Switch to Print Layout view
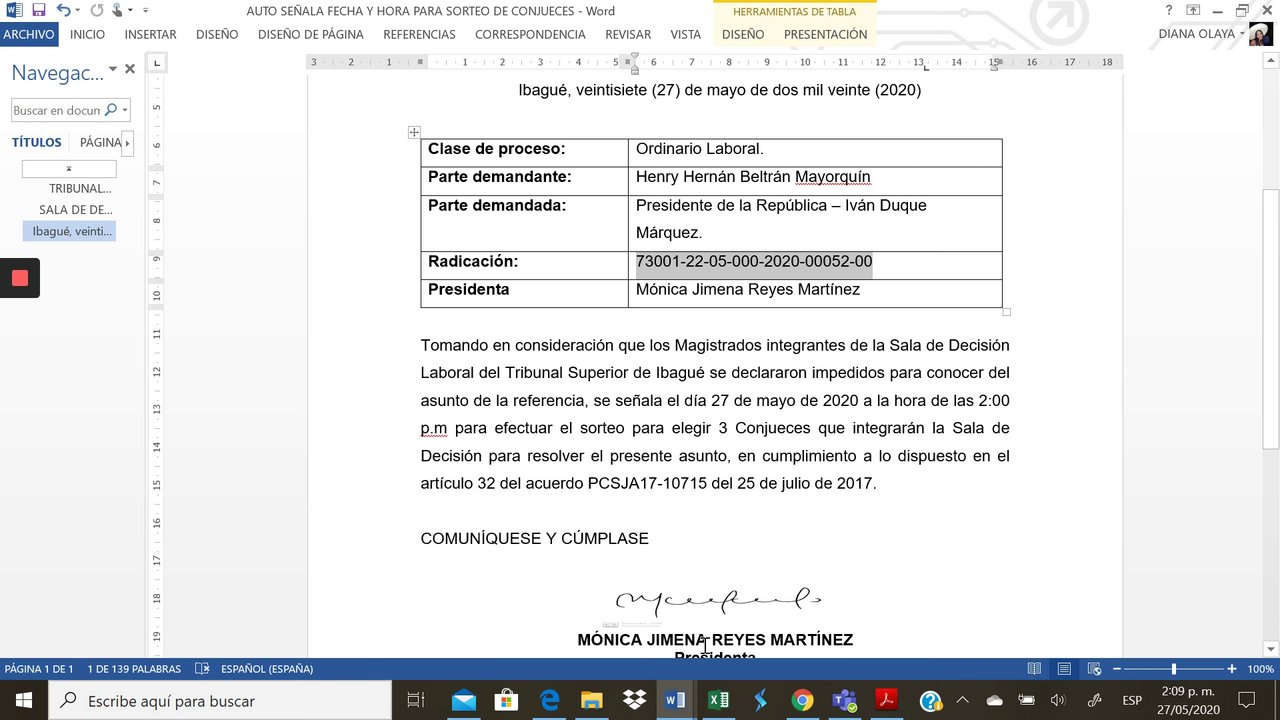 (1065, 669)
